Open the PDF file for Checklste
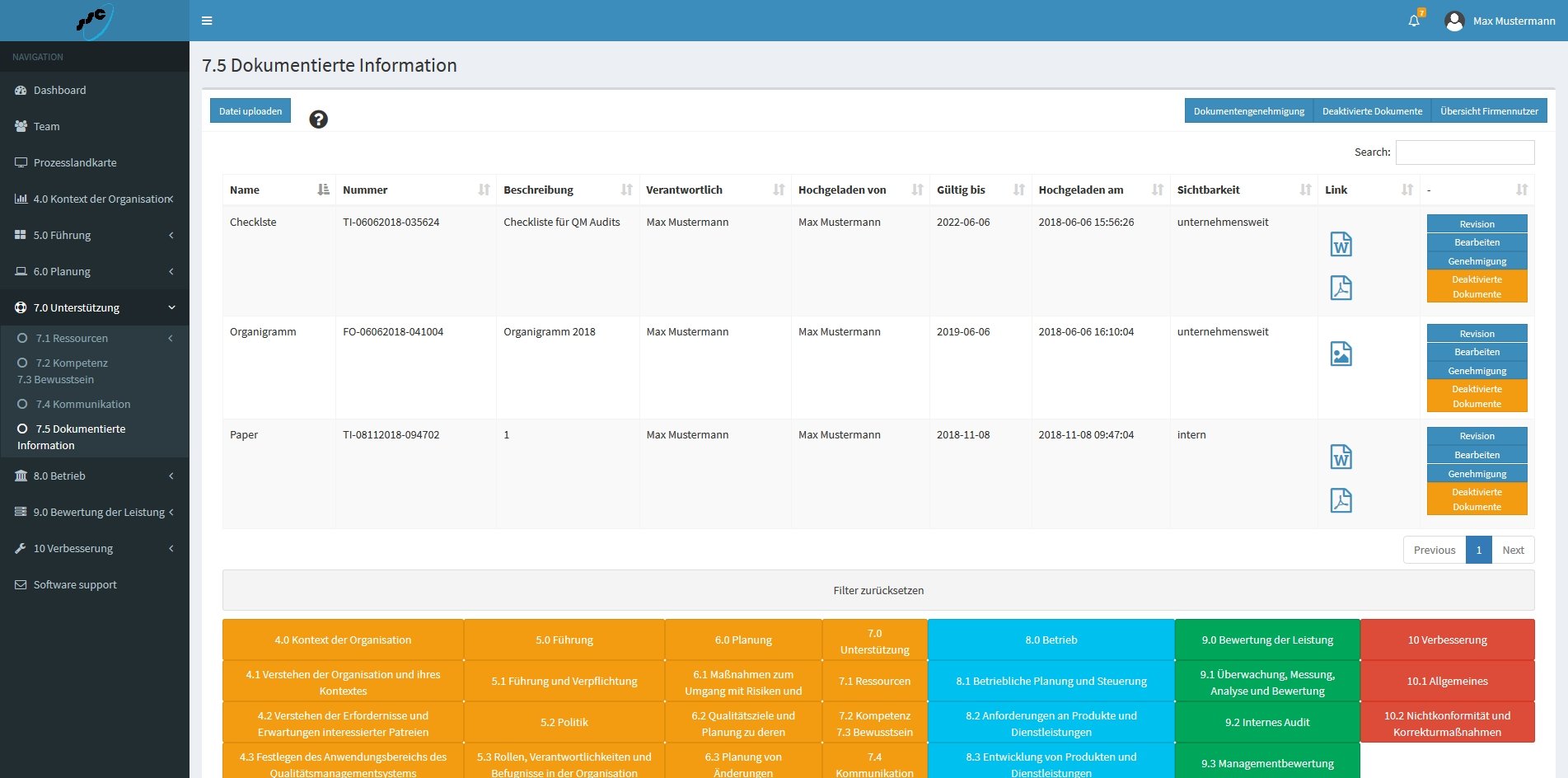This screenshot has height=778, width=1568. coord(1341,288)
